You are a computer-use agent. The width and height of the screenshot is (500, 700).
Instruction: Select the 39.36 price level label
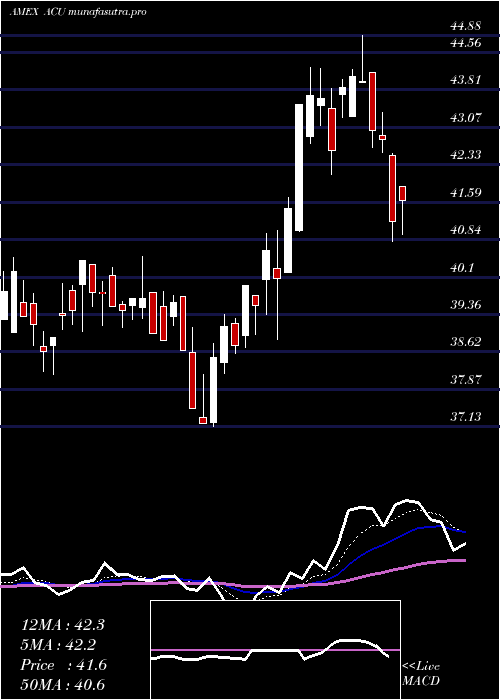point(466,305)
